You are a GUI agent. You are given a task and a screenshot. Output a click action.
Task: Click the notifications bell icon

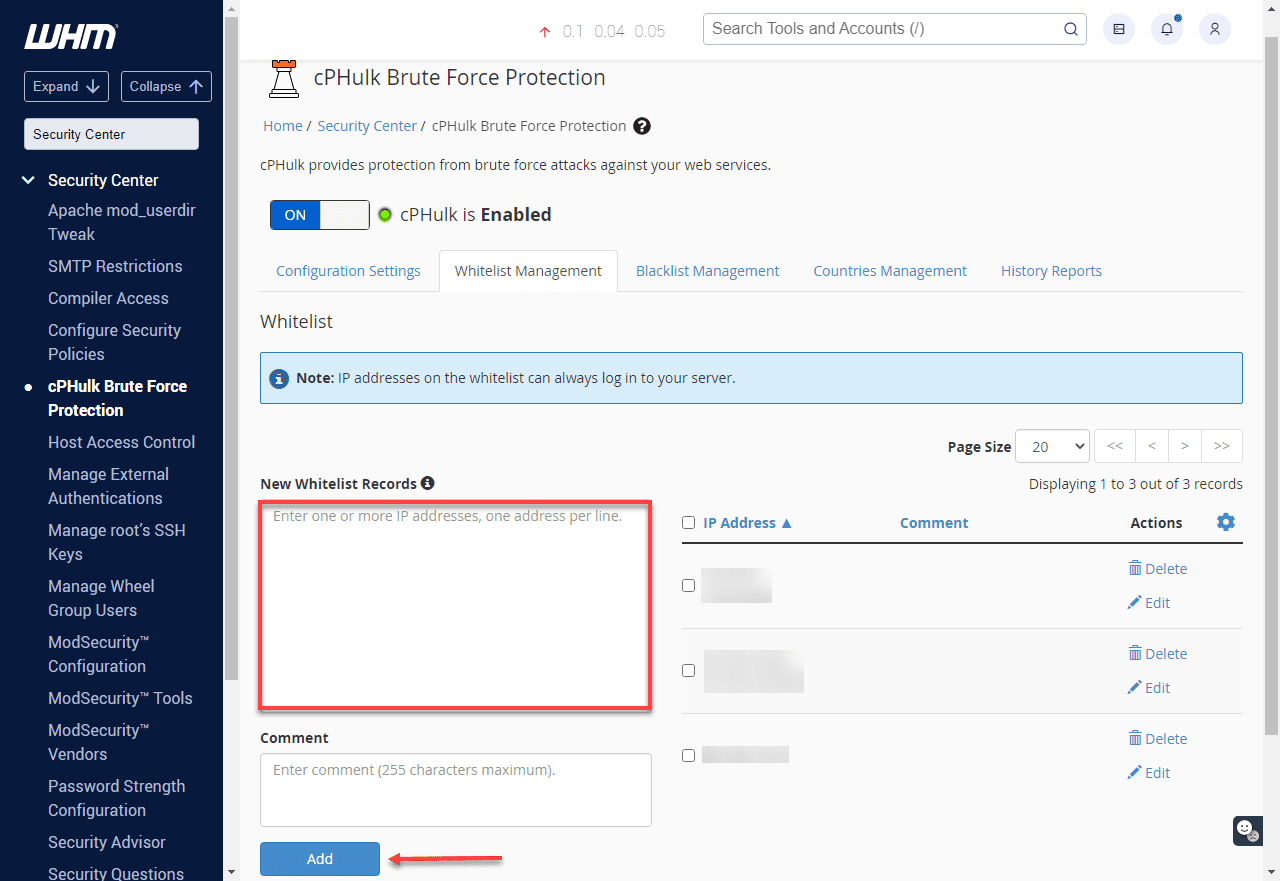[1166, 30]
